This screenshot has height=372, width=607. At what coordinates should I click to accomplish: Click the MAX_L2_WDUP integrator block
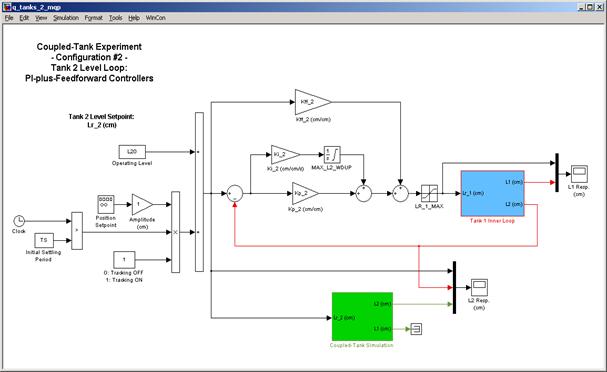(x=332, y=154)
